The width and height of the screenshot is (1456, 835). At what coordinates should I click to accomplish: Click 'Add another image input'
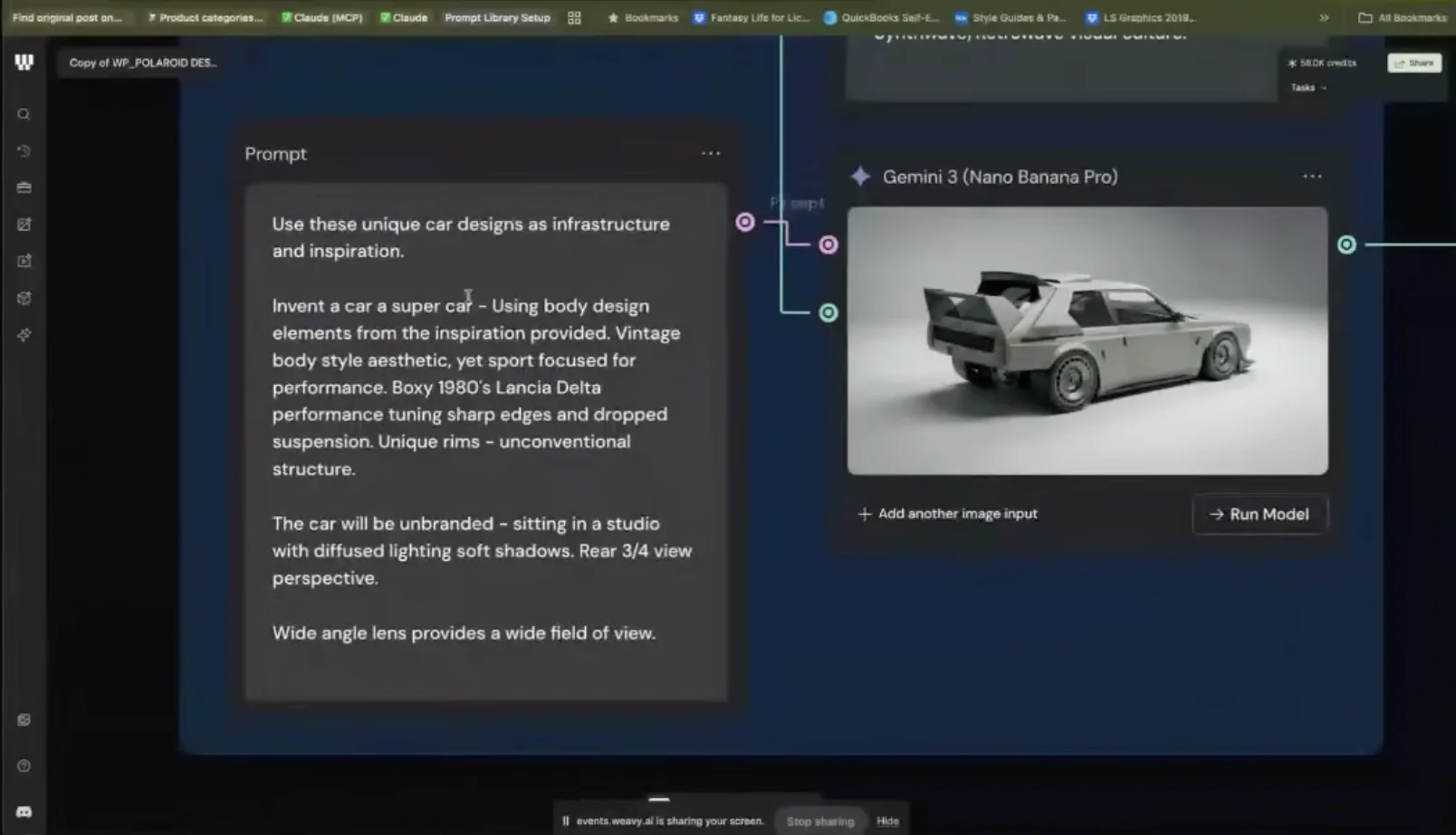tap(948, 513)
